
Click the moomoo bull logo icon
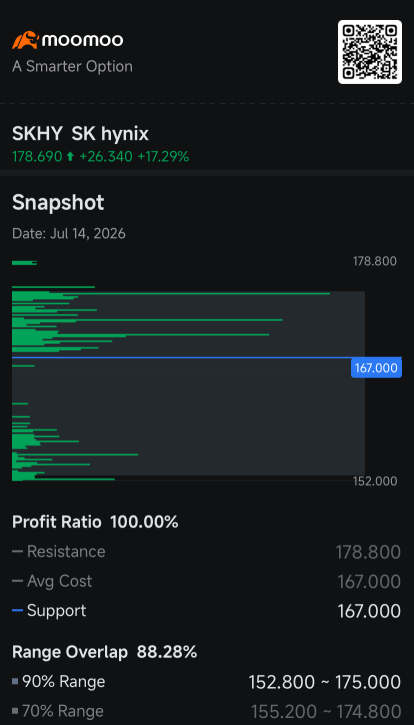point(25,40)
